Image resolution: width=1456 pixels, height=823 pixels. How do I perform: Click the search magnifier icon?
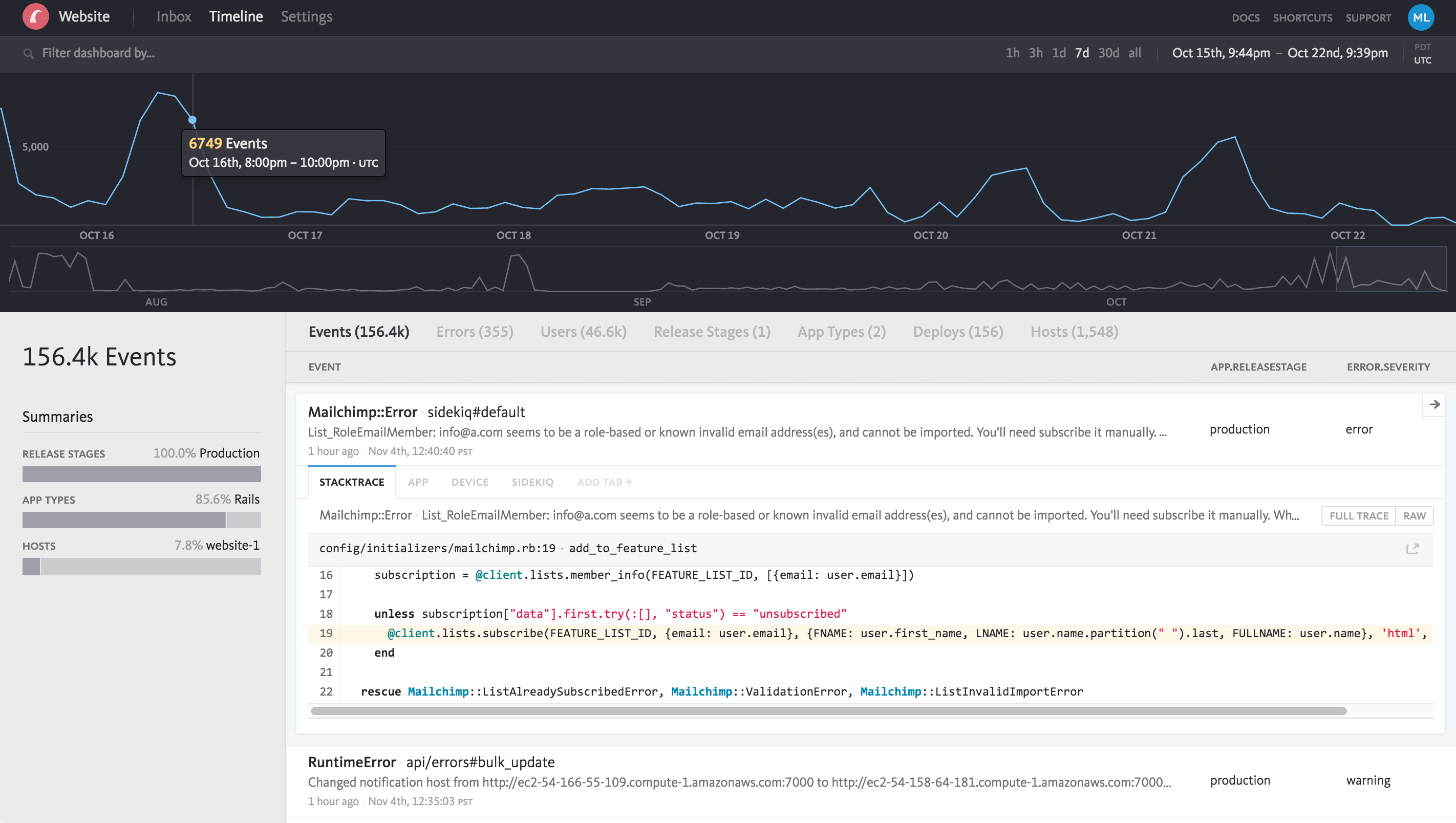[x=28, y=53]
